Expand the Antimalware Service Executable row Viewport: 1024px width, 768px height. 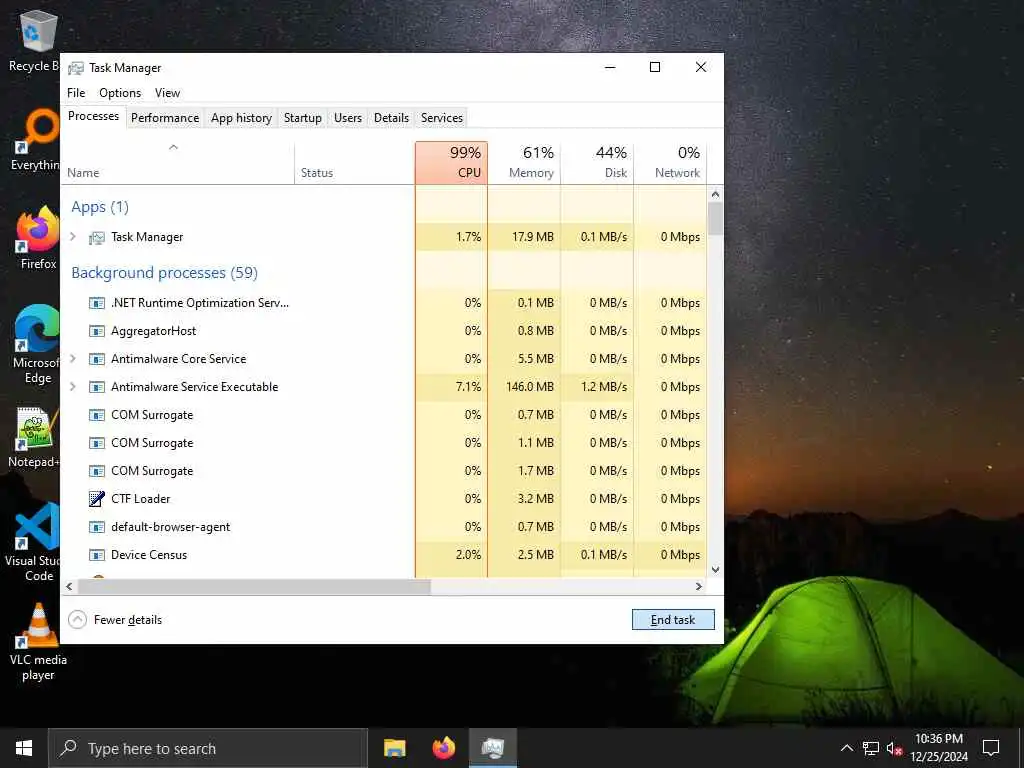click(x=73, y=387)
